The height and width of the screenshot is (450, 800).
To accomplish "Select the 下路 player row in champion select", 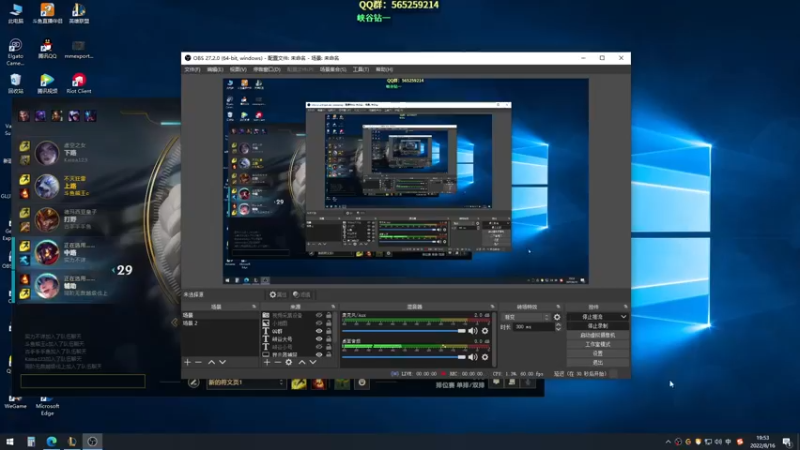I will click(x=65, y=153).
